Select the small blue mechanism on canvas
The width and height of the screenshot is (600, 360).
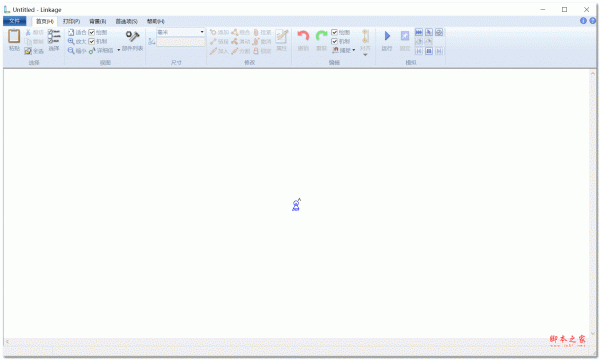point(296,205)
